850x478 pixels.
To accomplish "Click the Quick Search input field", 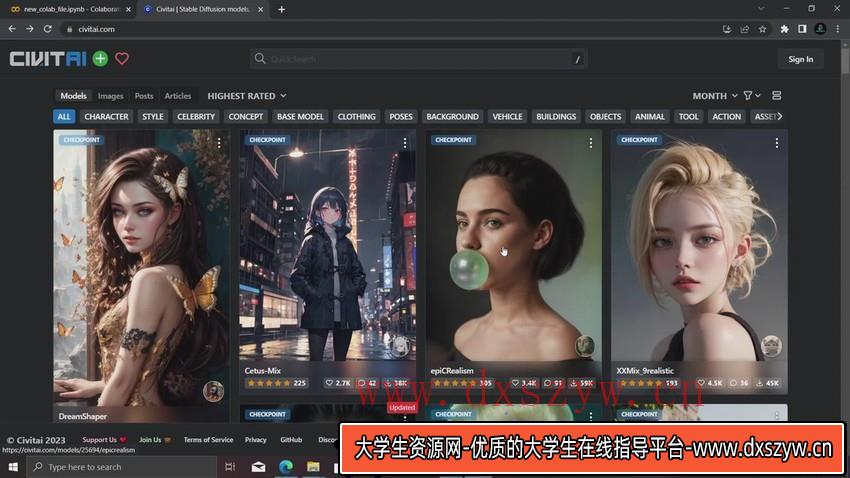I will coord(419,59).
